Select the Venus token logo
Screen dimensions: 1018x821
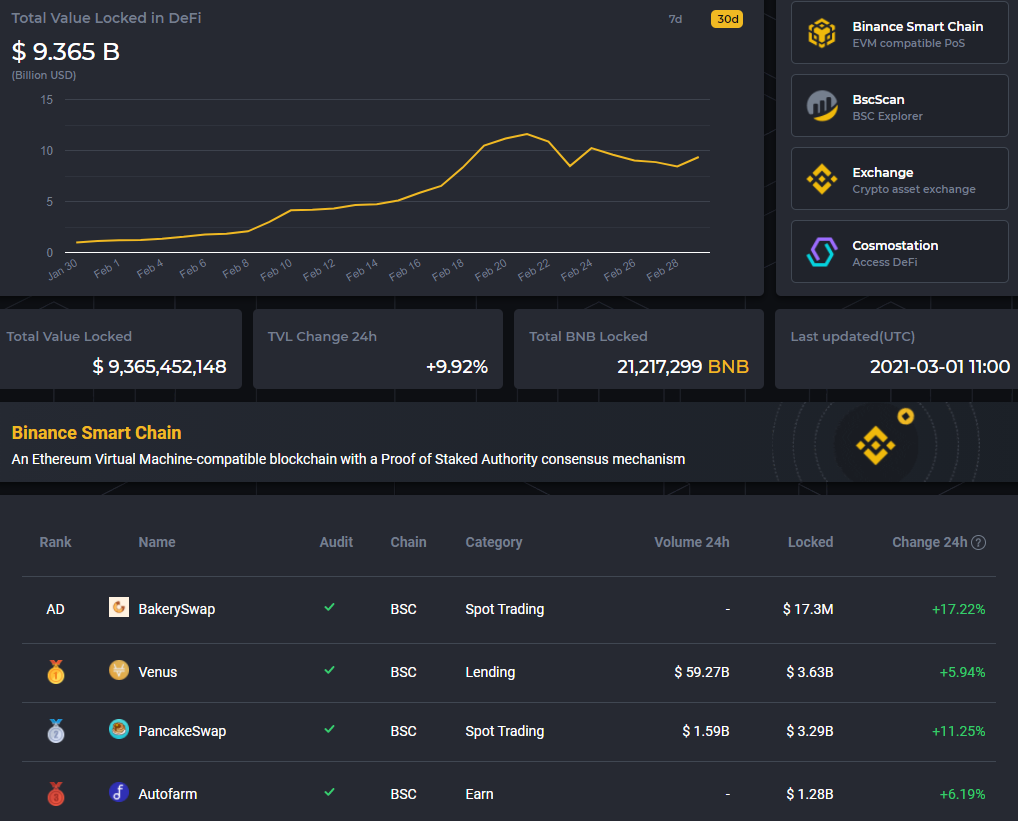coord(119,671)
